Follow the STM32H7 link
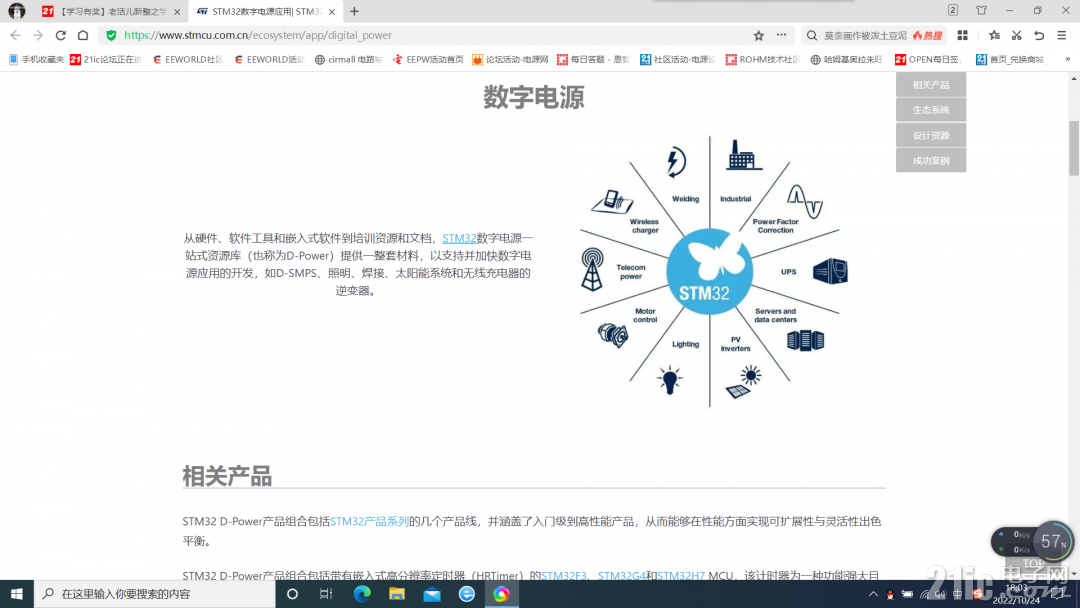Viewport: 1080px width, 608px height. pos(681,576)
